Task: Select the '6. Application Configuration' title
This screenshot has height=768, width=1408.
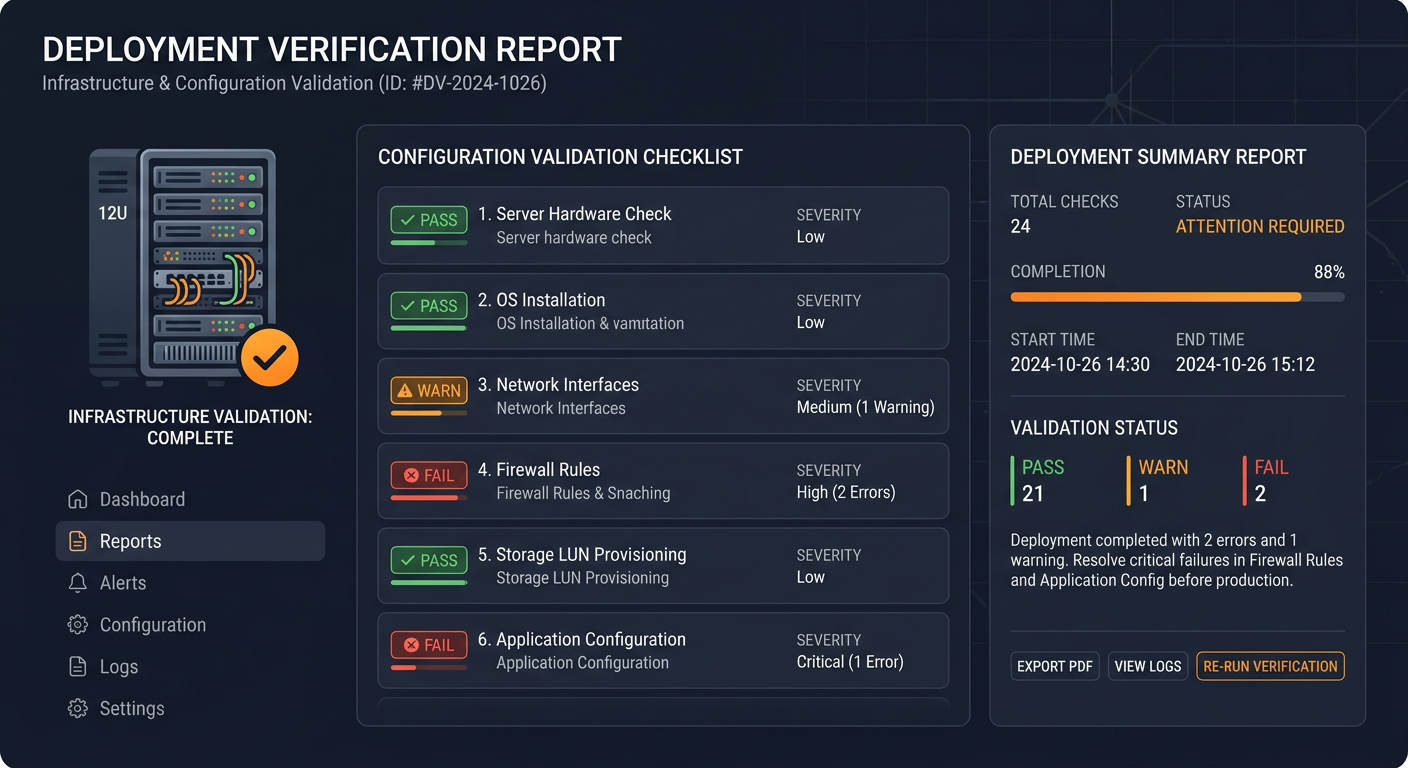Action: pyautogui.click(x=581, y=640)
